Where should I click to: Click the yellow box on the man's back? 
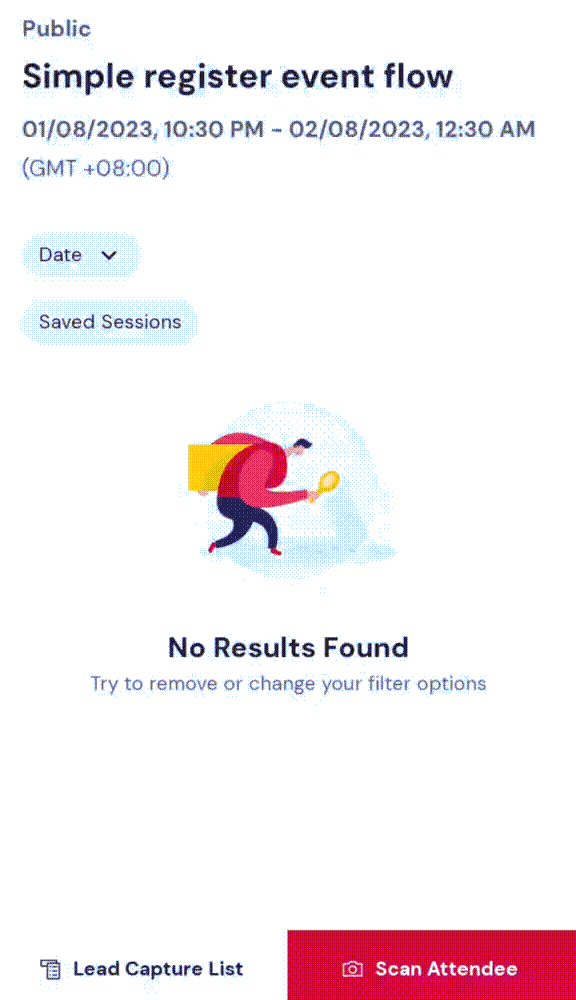[x=210, y=467]
